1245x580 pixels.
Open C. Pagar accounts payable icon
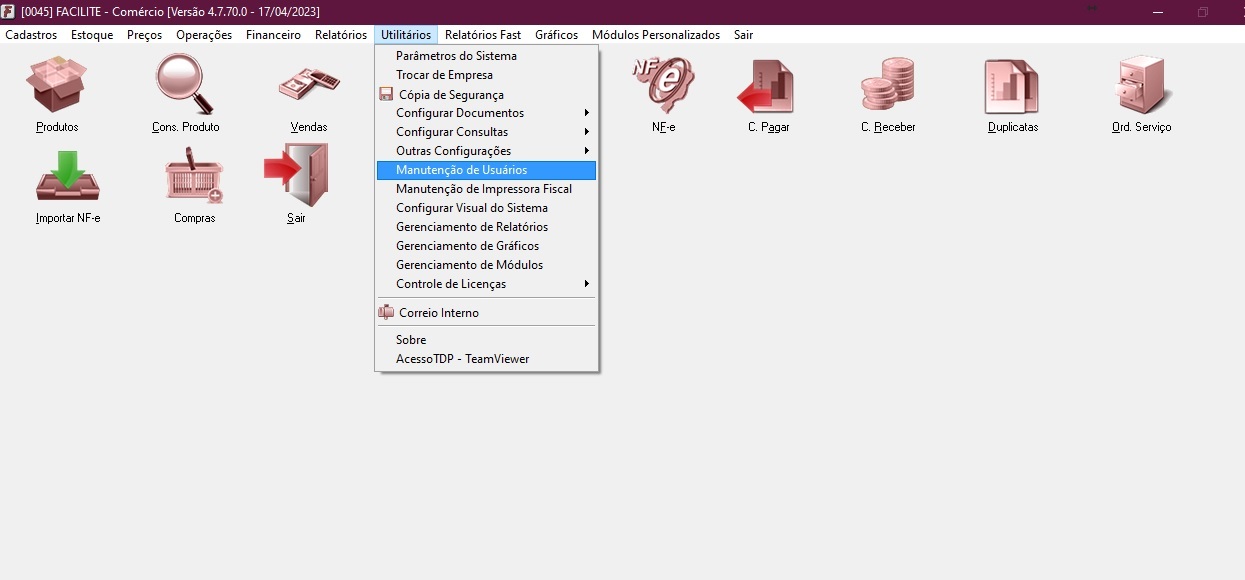point(767,85)
